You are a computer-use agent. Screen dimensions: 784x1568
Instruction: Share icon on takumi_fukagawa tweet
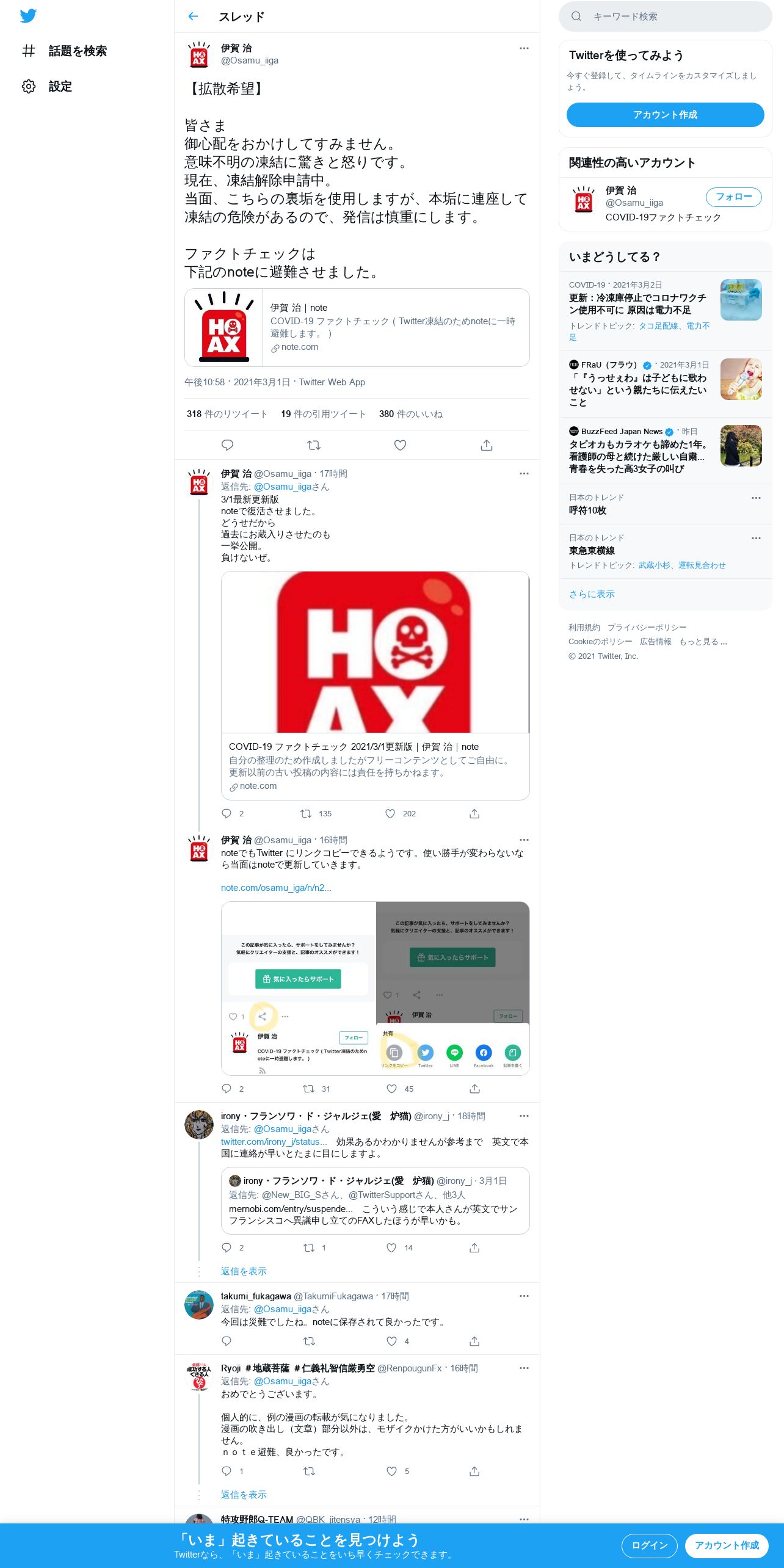tap(474, 1341)
